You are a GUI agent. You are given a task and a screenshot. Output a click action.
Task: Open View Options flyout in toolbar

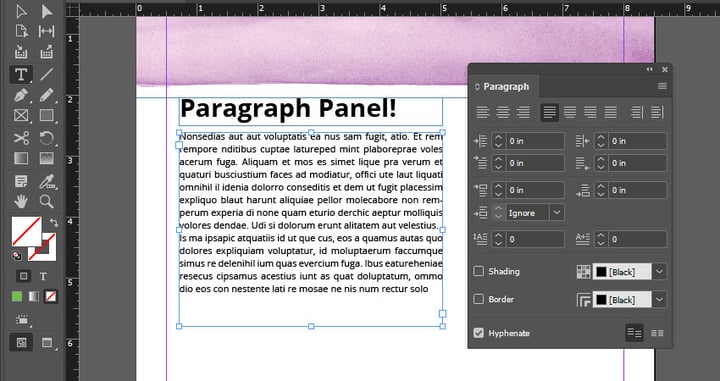pos(22,320)
